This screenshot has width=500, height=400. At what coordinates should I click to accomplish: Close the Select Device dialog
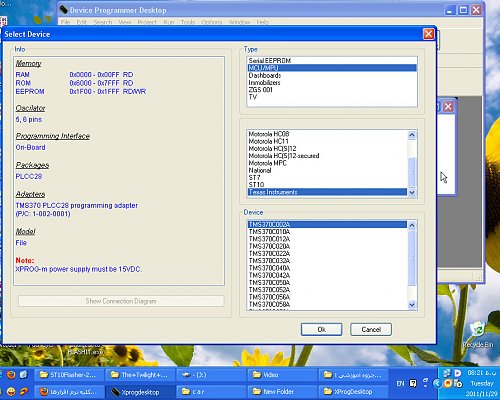coord(429,34)
